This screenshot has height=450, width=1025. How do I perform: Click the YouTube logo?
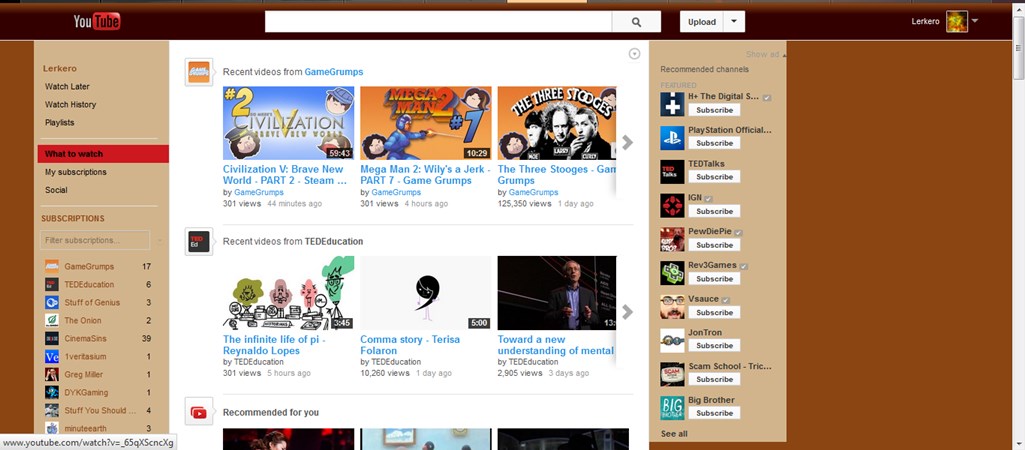pyautogui.click(x=97, y=22)
